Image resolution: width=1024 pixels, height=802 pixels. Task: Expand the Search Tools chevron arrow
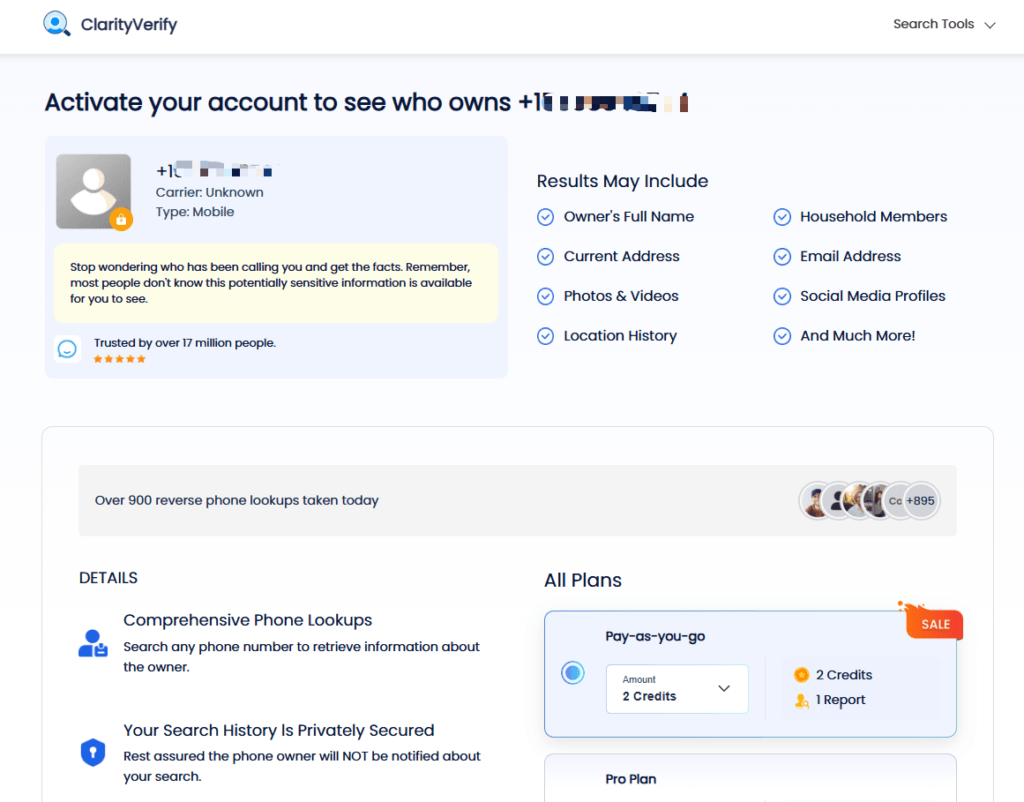tap(990, 25)
